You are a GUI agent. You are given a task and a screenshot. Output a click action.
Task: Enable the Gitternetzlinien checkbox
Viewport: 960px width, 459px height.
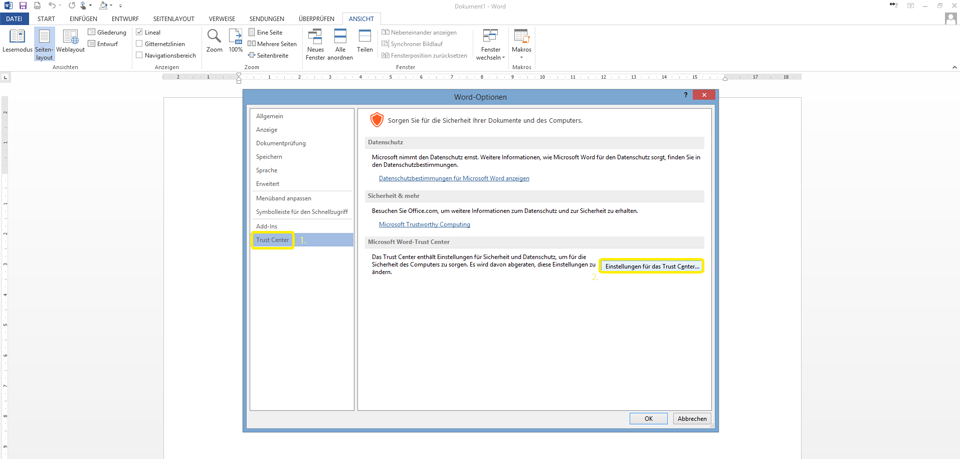[139, 44]
